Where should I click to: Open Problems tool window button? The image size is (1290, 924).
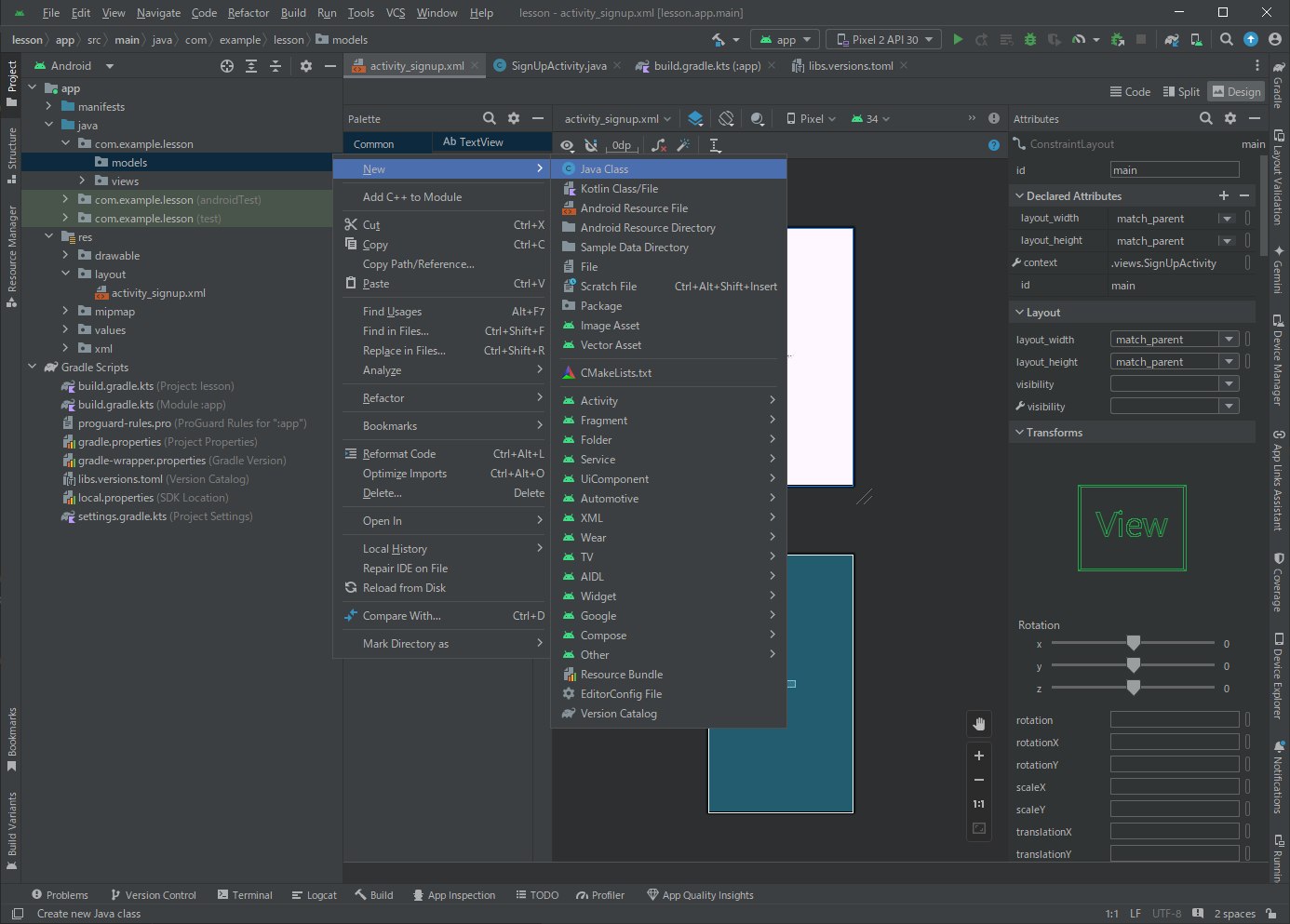click(60, 895)
